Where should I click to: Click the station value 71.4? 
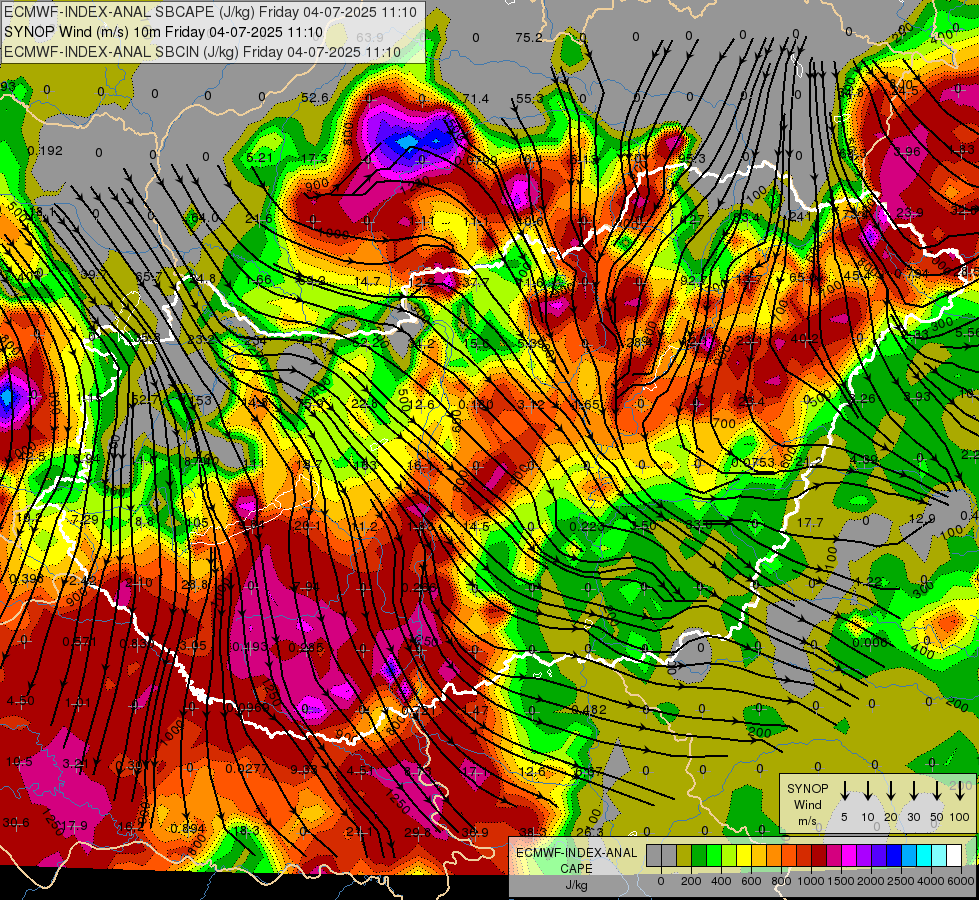pos(476,99)
